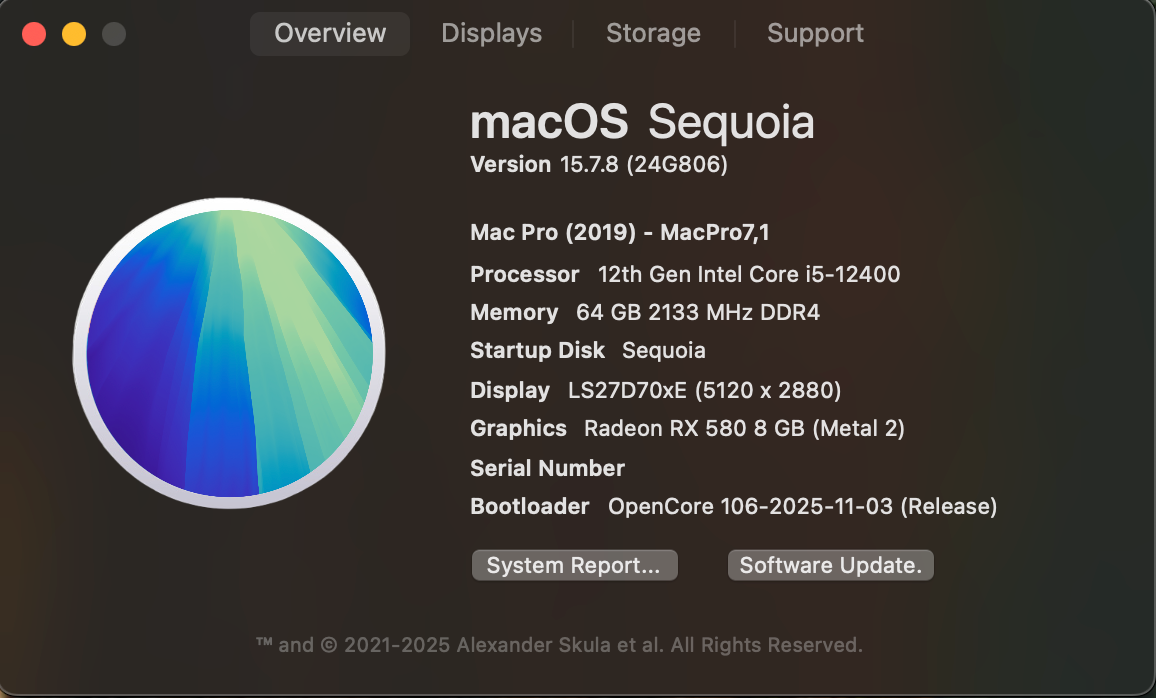Select the Support tab

815,33
